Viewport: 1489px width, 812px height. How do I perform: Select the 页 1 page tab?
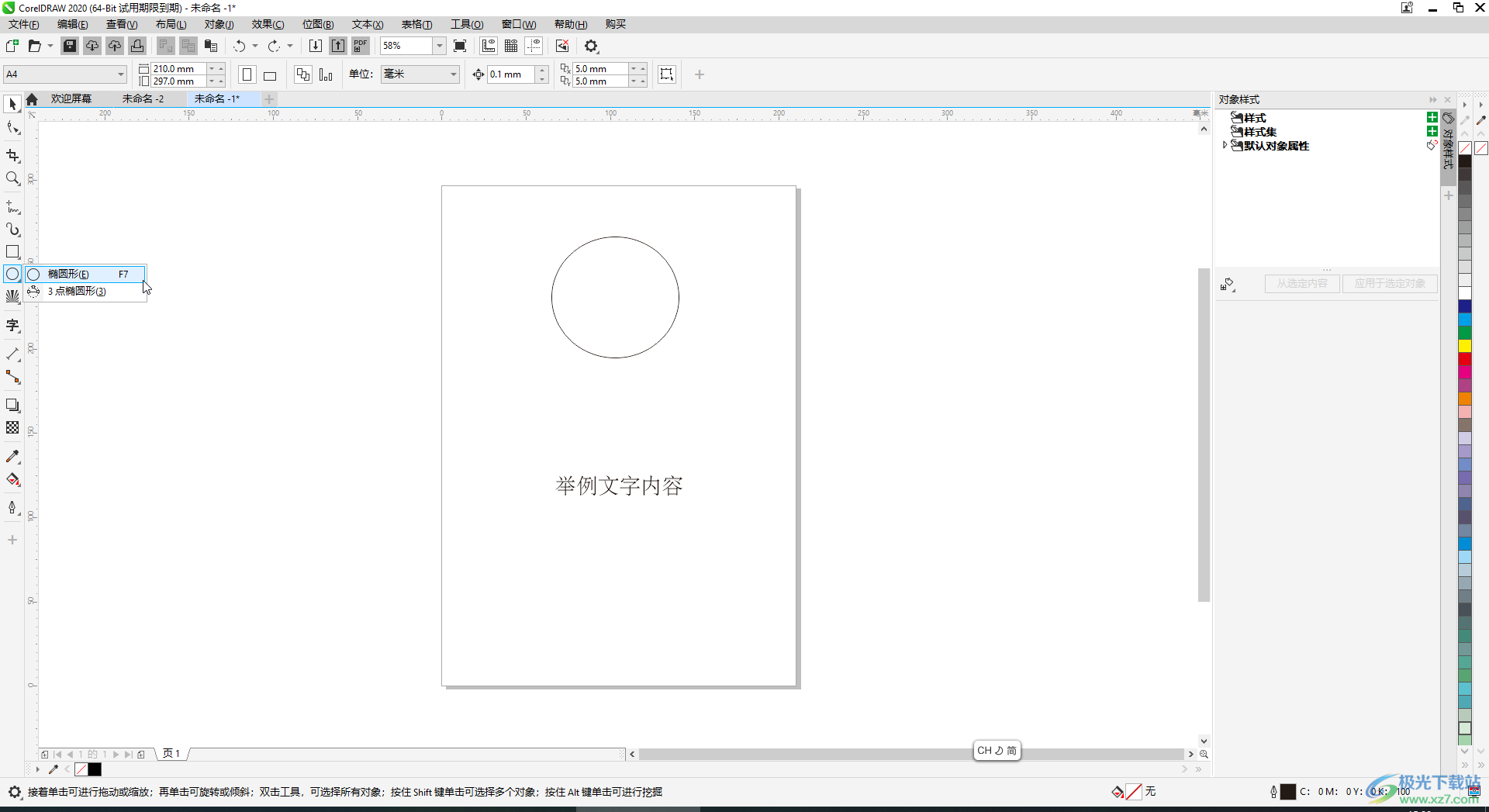click(171, 754)
